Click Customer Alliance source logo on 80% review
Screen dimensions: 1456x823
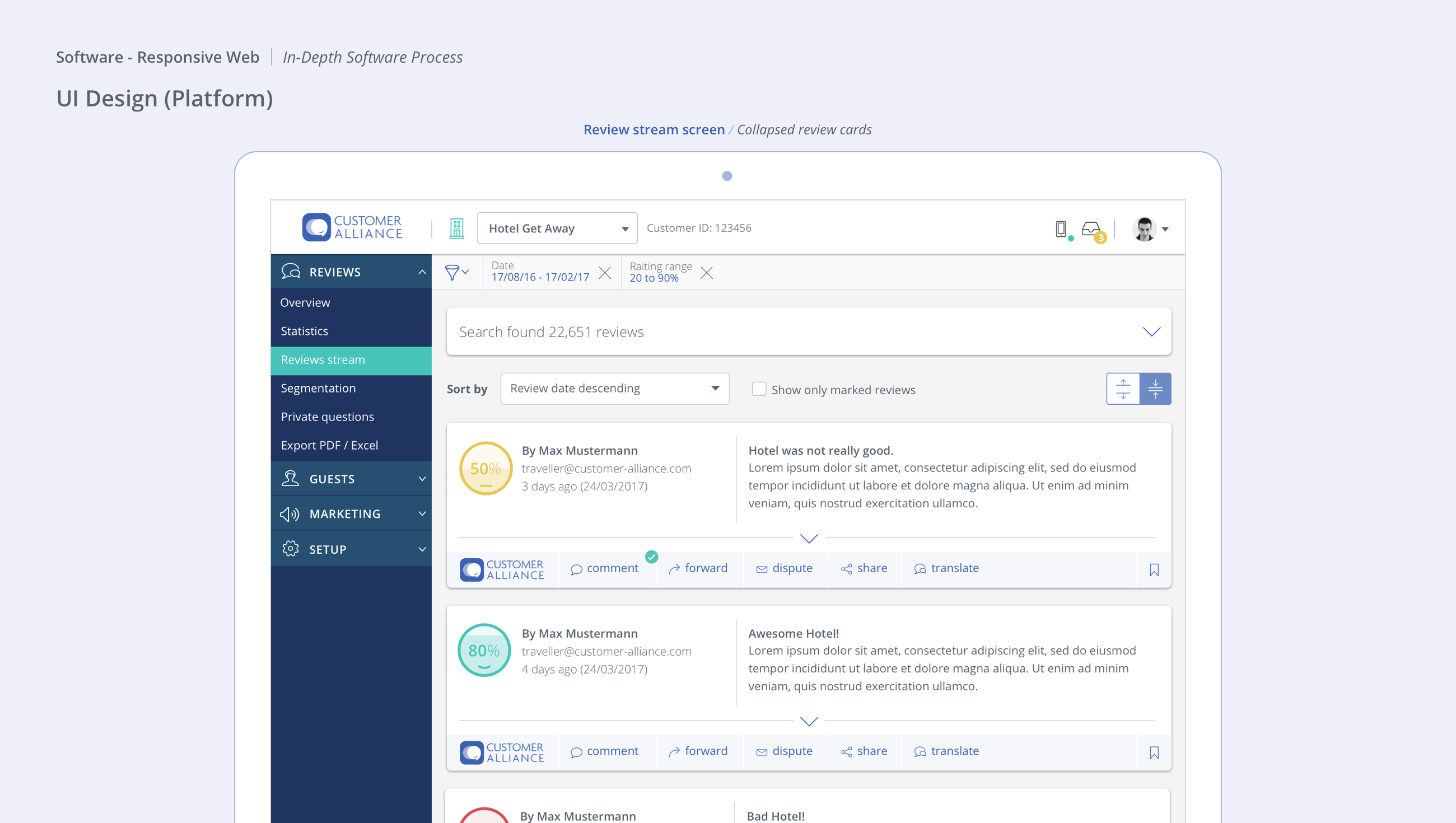[502, 752]
